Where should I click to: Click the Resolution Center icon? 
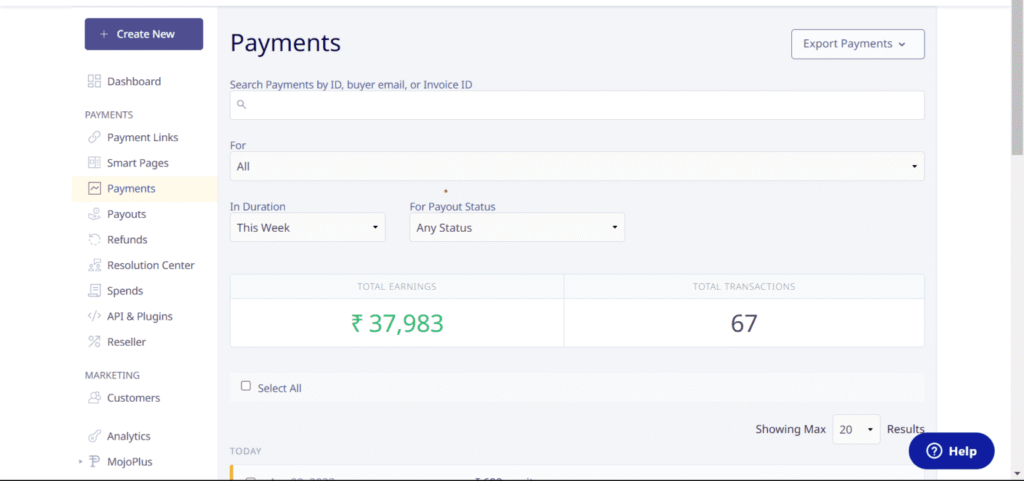(x=94, y=265)
